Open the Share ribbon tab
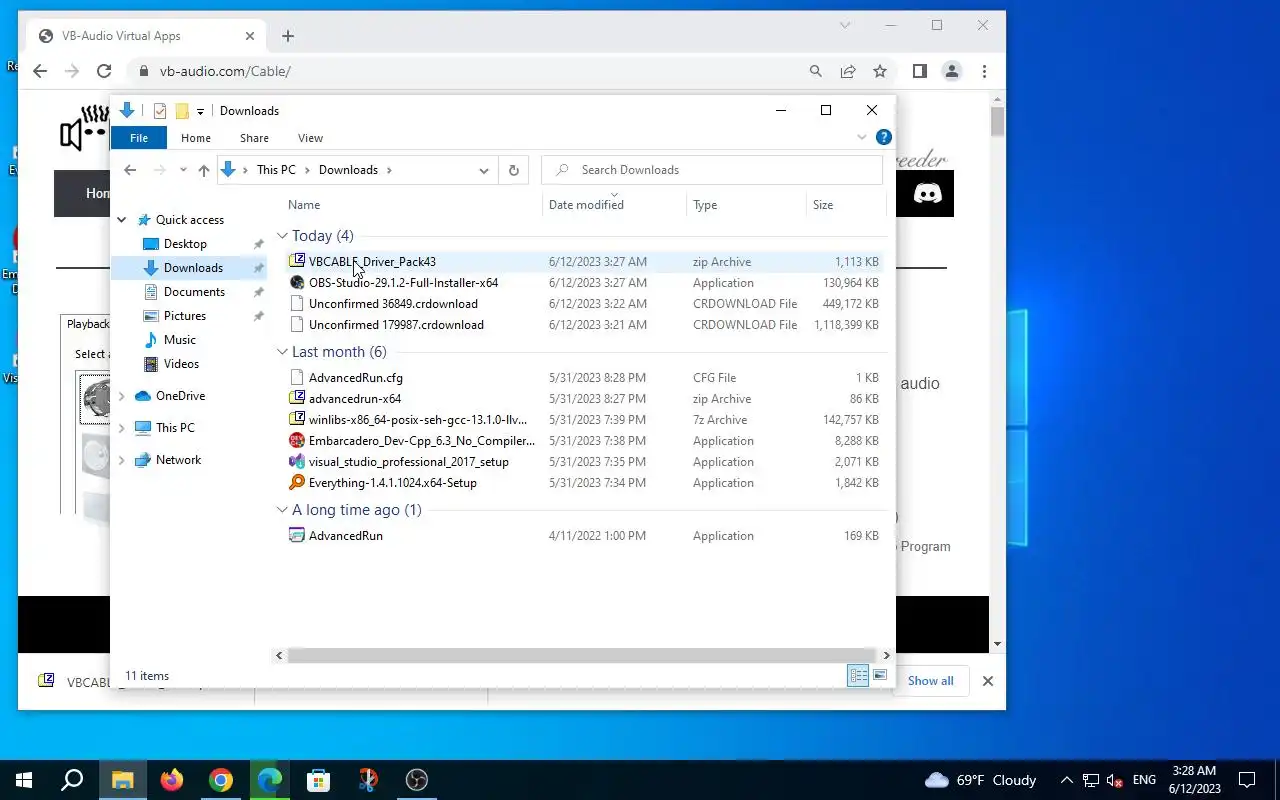The image size is (1280, 800). 254,138
